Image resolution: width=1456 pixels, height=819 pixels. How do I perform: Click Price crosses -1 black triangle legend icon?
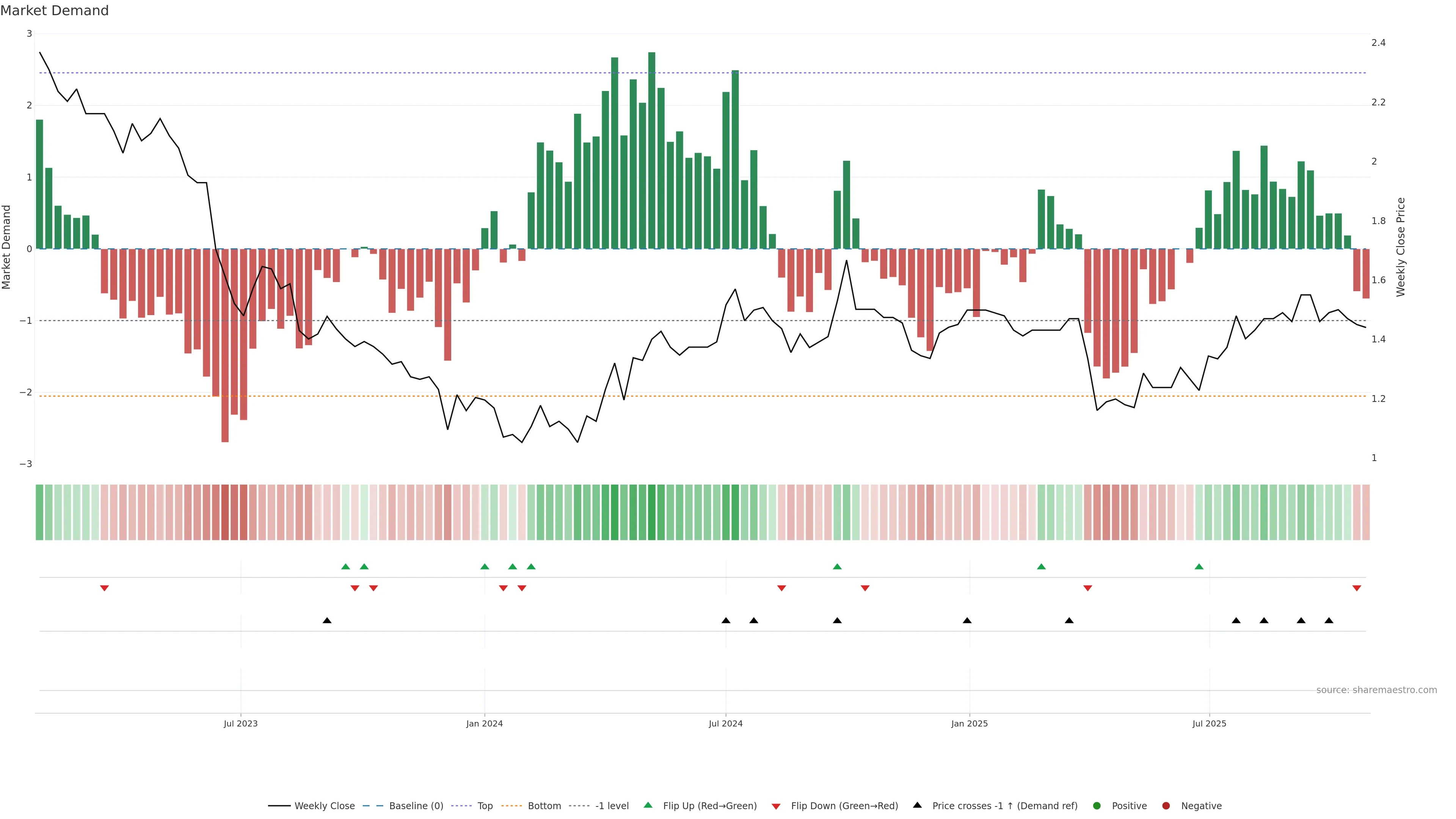917,805
